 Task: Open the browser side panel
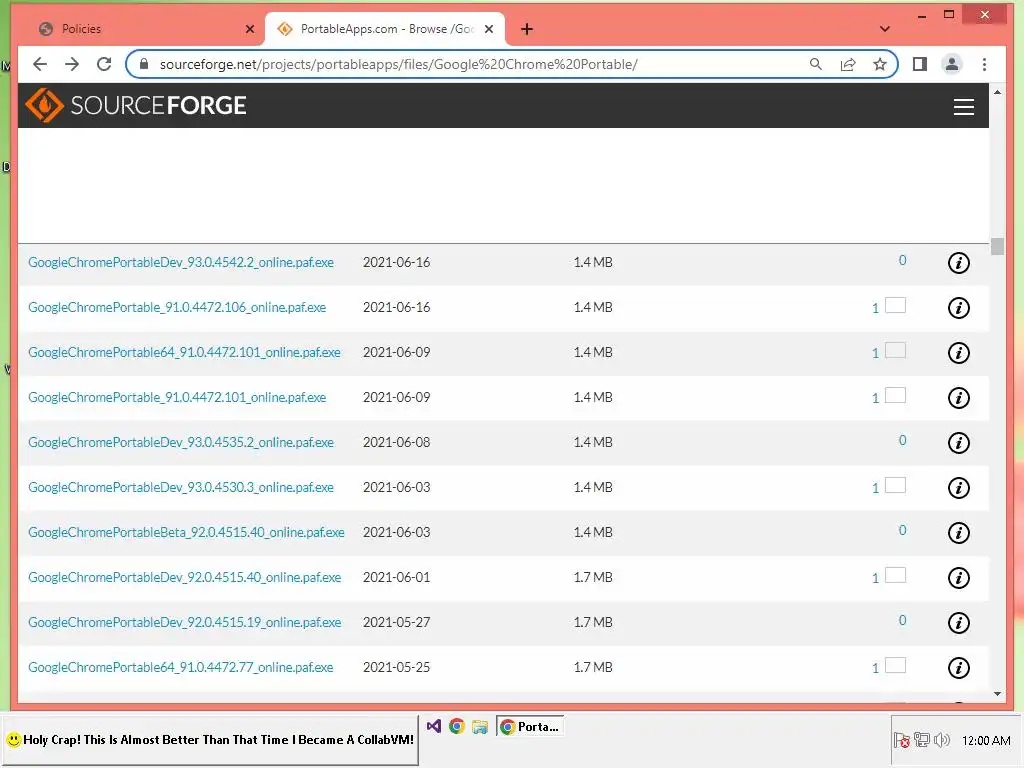pyautogui.click(x=920, y=64)
